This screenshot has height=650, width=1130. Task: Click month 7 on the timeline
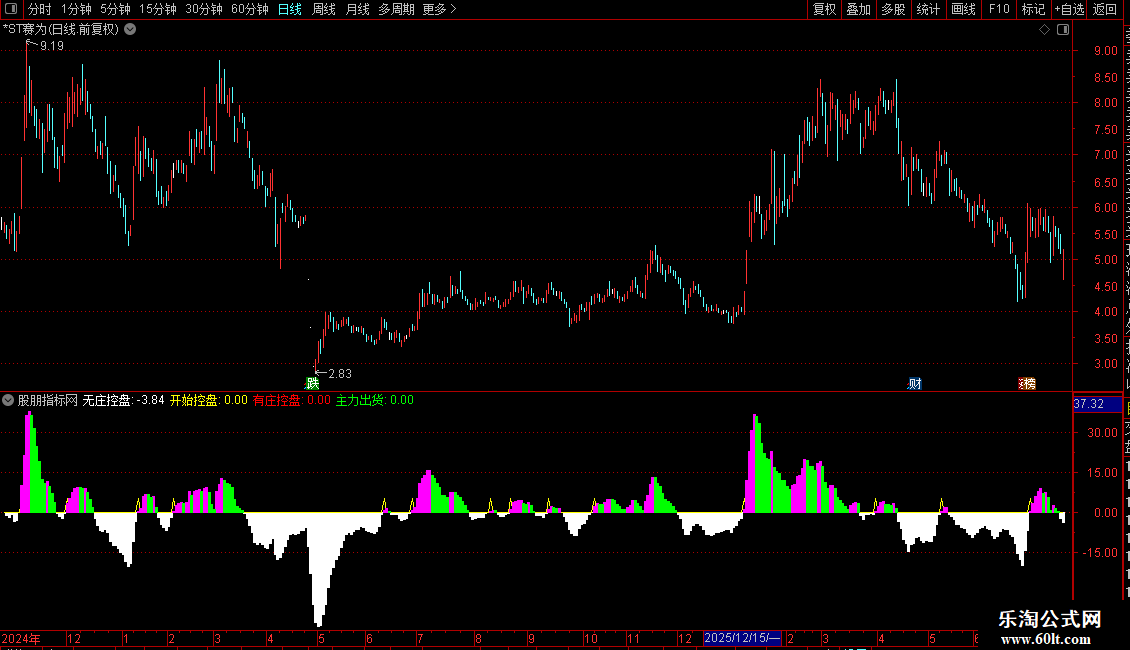419,638
